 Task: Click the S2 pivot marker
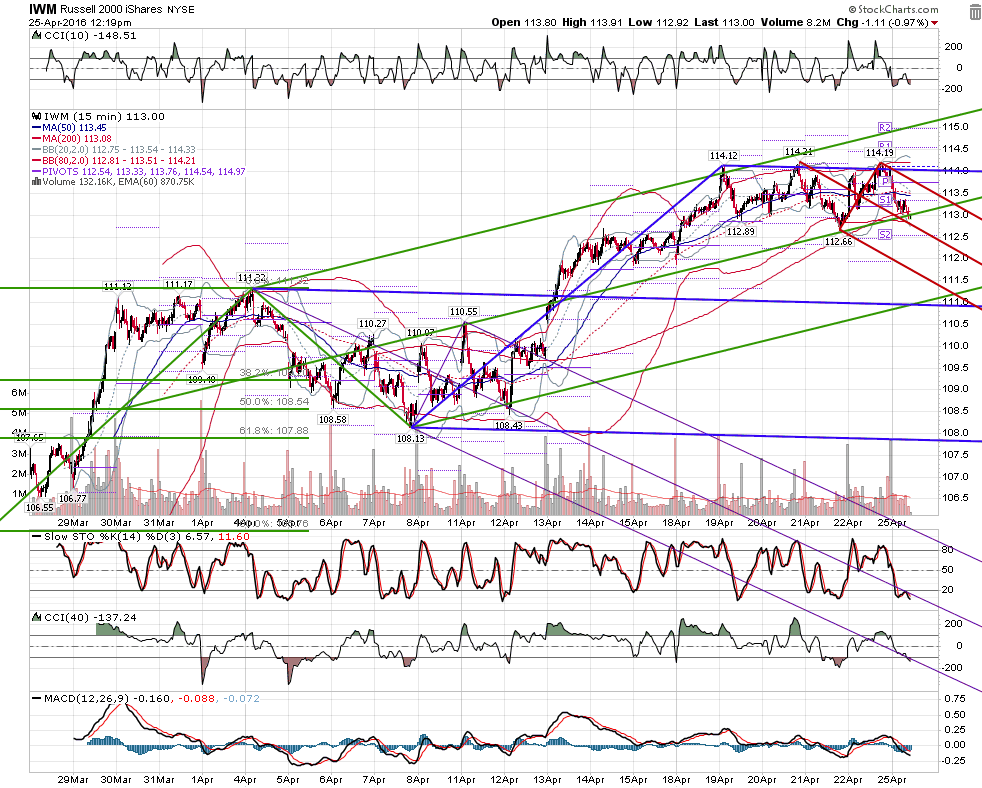[884, 235]
